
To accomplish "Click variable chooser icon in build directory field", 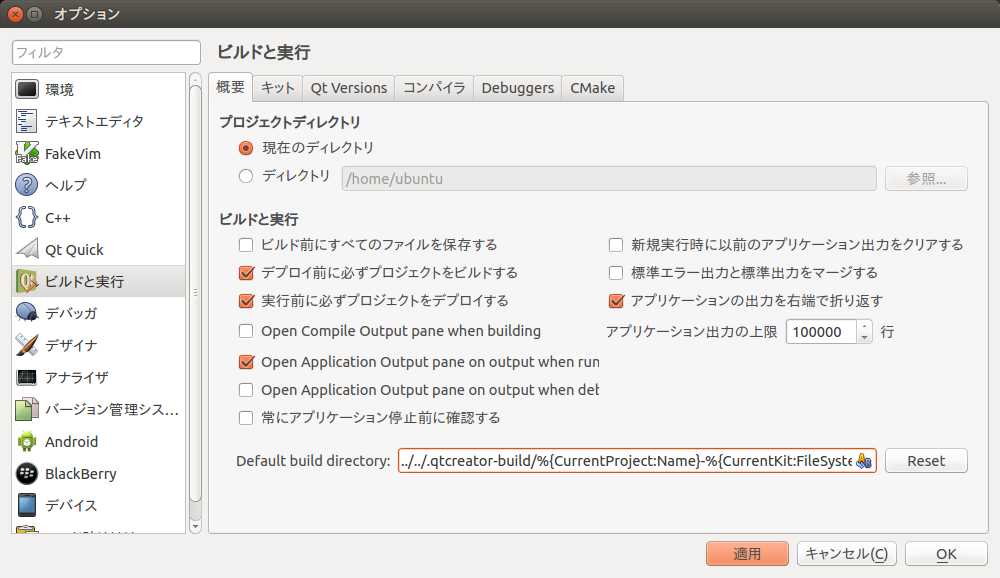I will point(864,461).
